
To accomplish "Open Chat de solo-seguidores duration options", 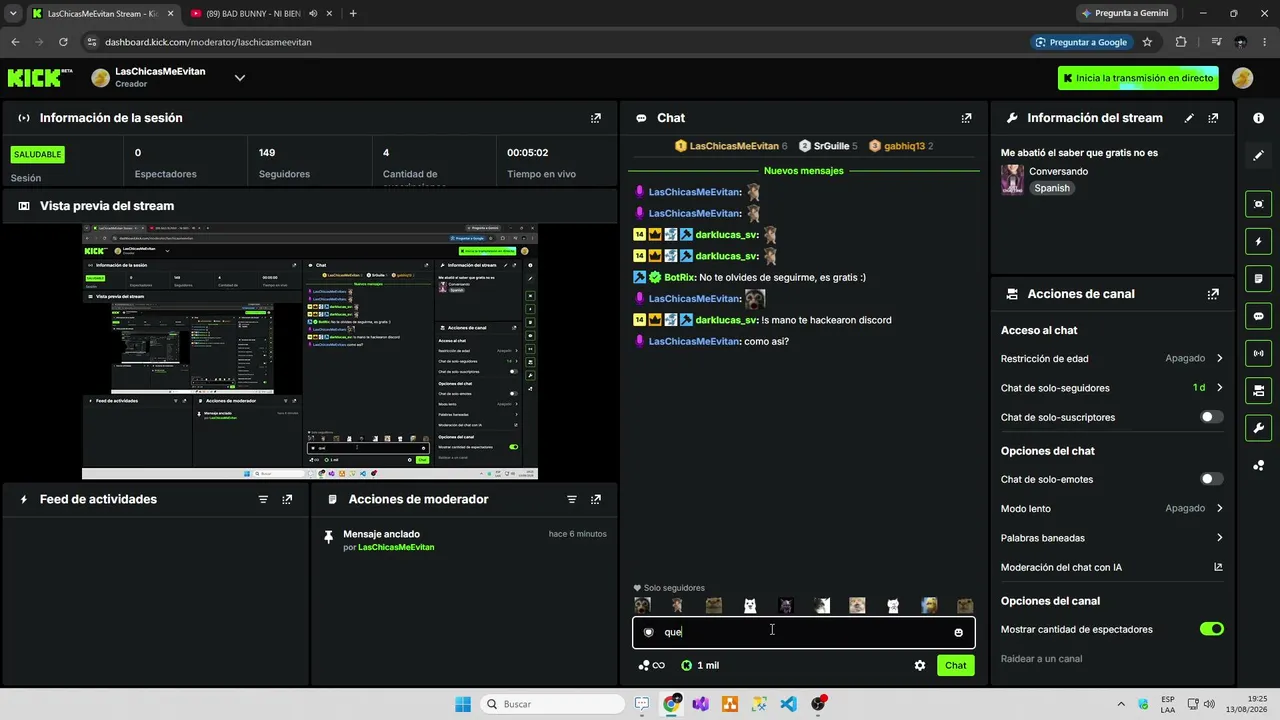I will 1112,388.
